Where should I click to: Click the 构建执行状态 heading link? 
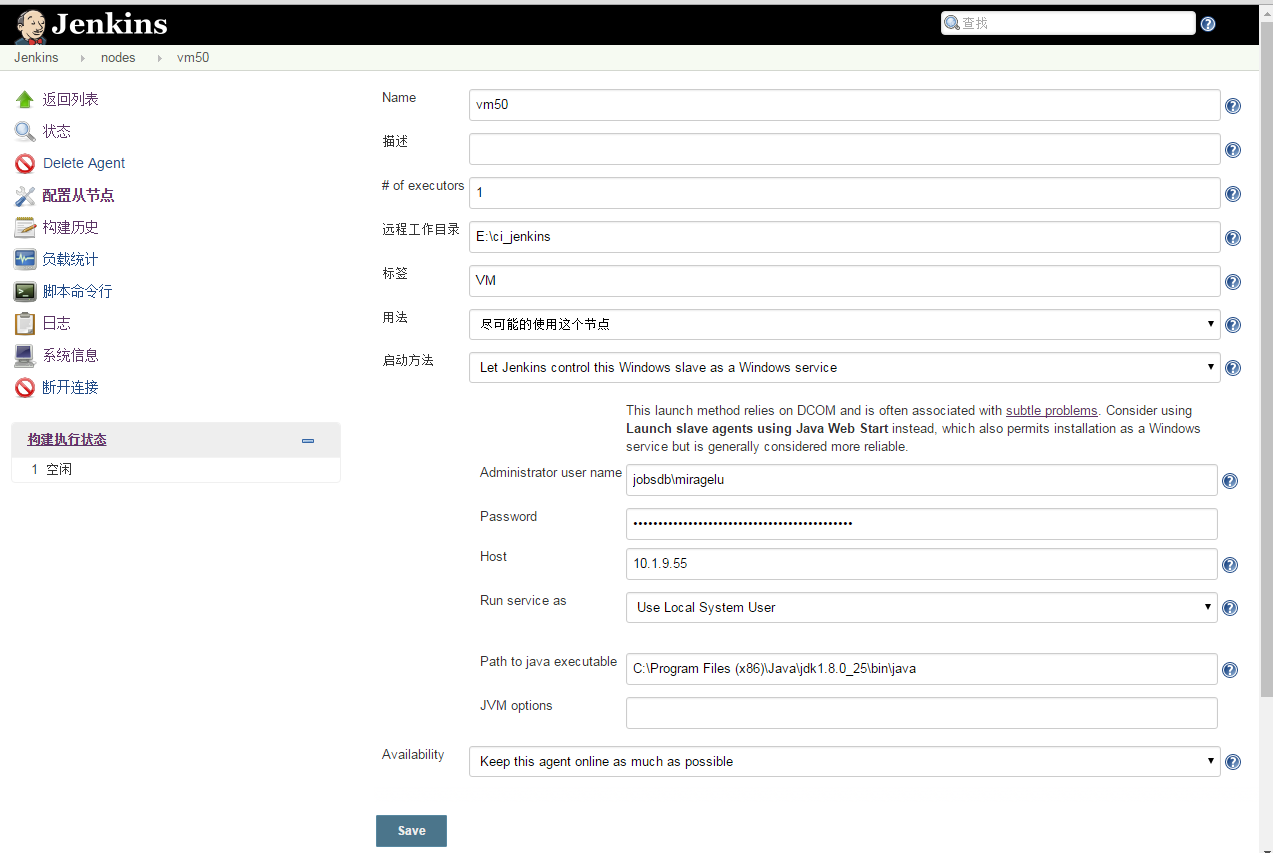tap(67, 440)
